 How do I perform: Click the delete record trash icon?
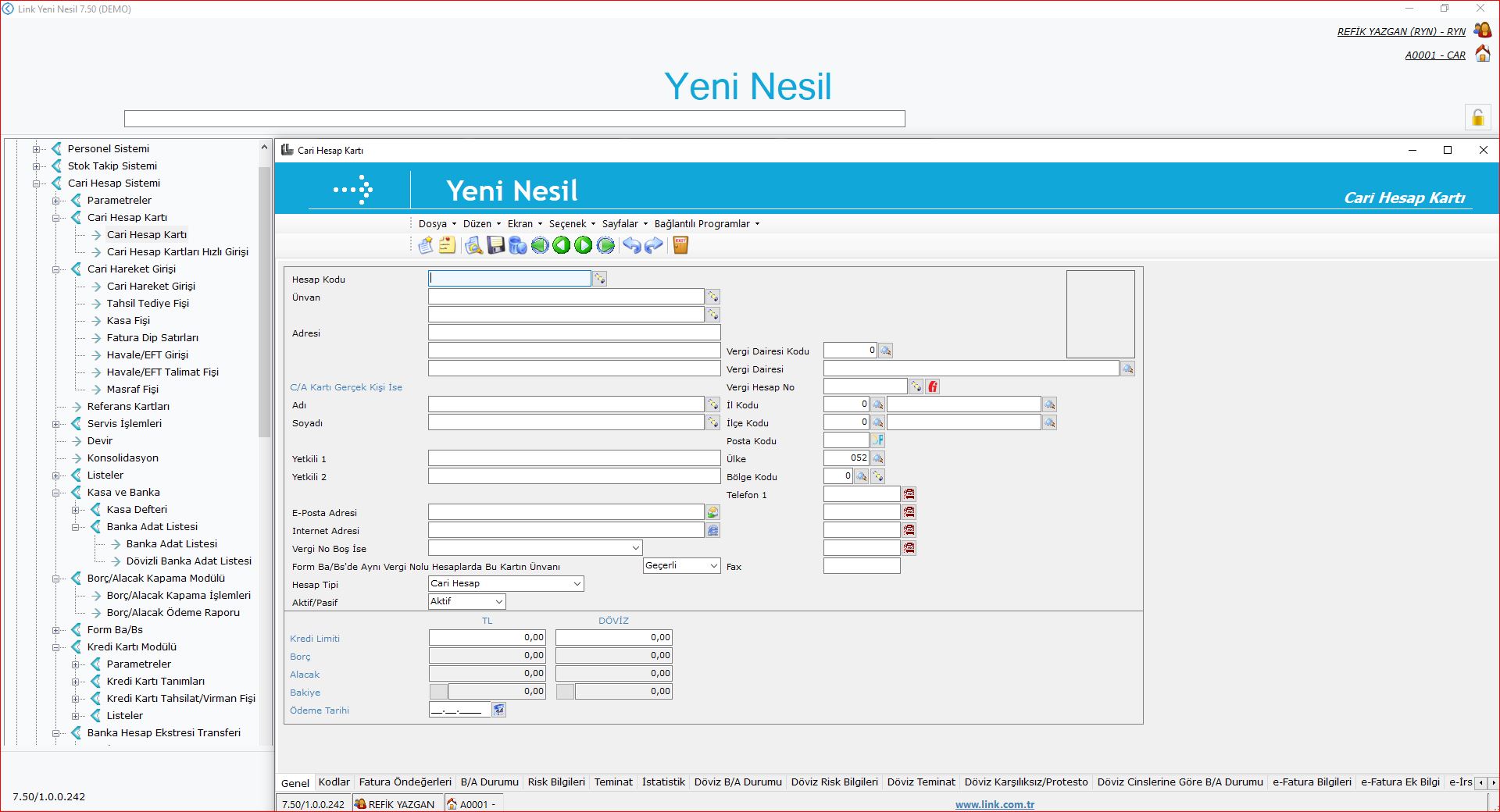coord(517,246)
